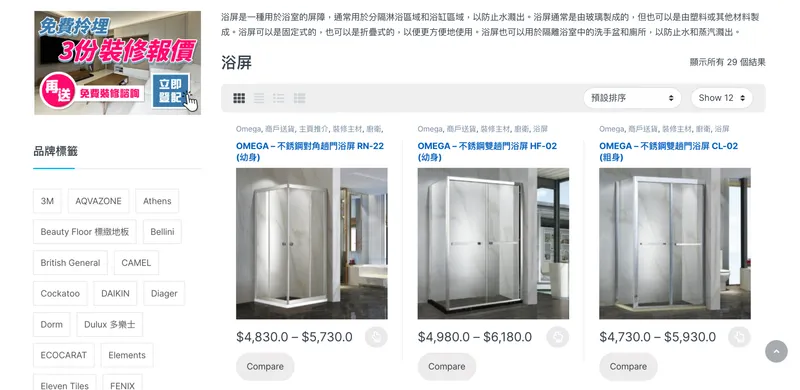Image resolution: width=800 pixels, height=390 pixels.
Task: Click the free renovation quote banner ad
Action: pyautogui.click(x=117, y=63)
